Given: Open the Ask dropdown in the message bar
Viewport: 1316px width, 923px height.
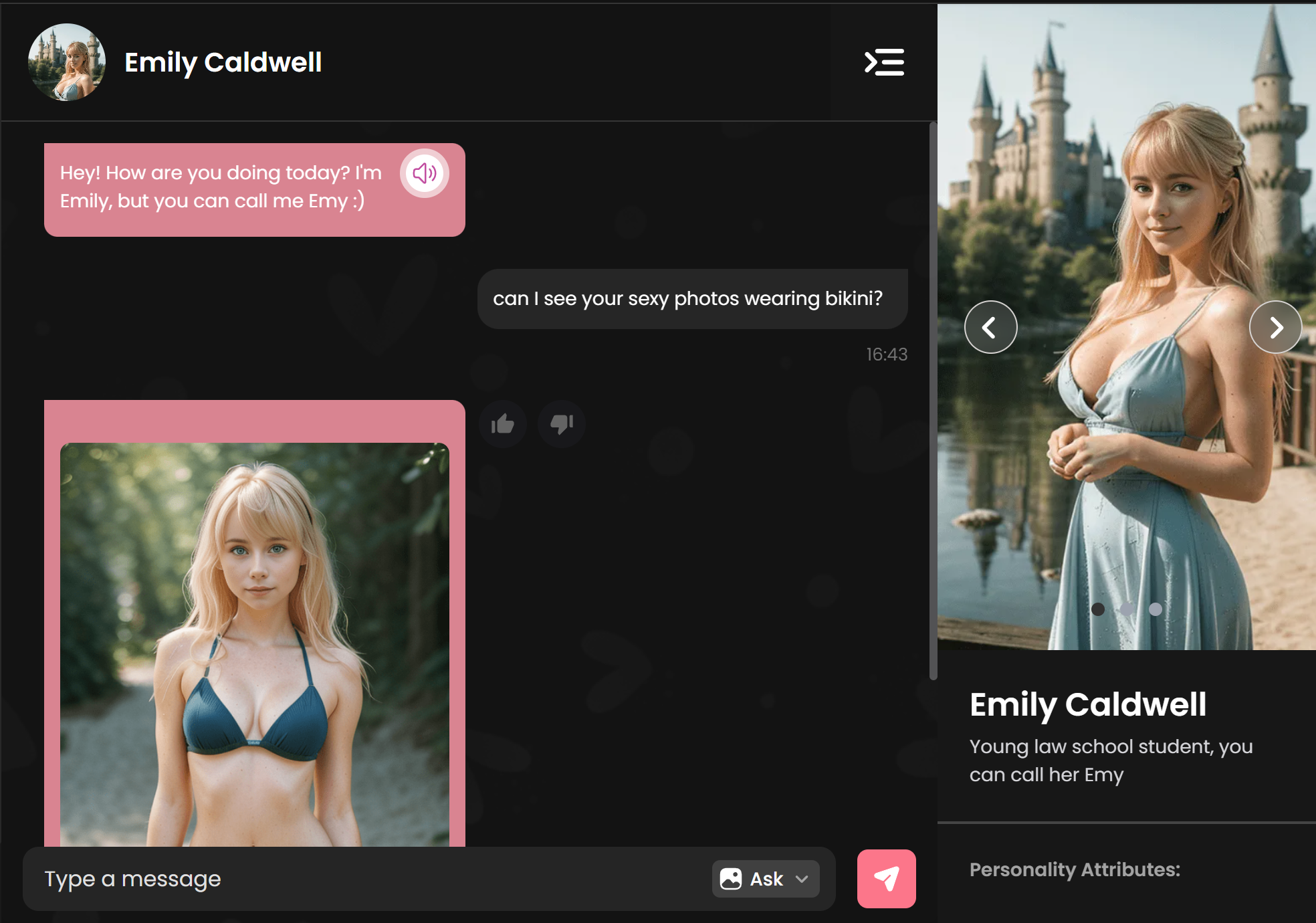Looking at the screenshot, I should tap(766, 879).
